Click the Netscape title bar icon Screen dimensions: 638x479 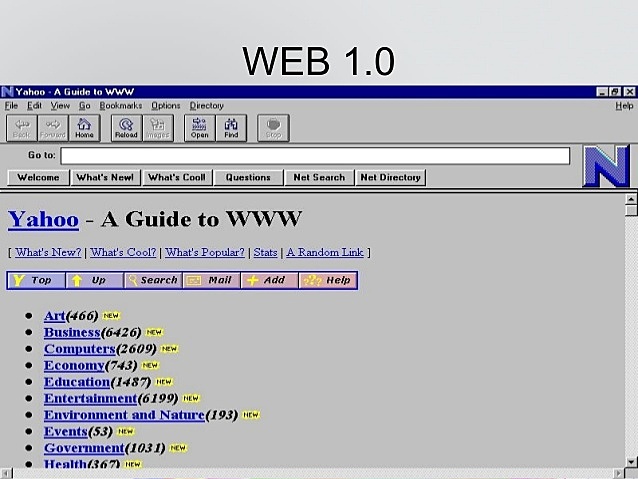[x=7, y=92]
